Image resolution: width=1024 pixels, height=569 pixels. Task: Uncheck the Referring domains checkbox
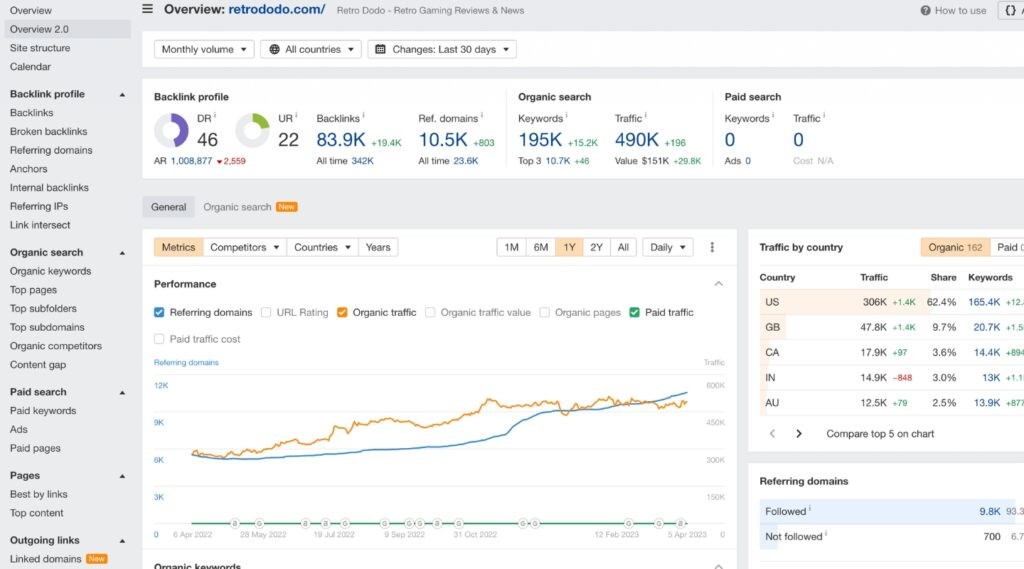click(159, 312)
